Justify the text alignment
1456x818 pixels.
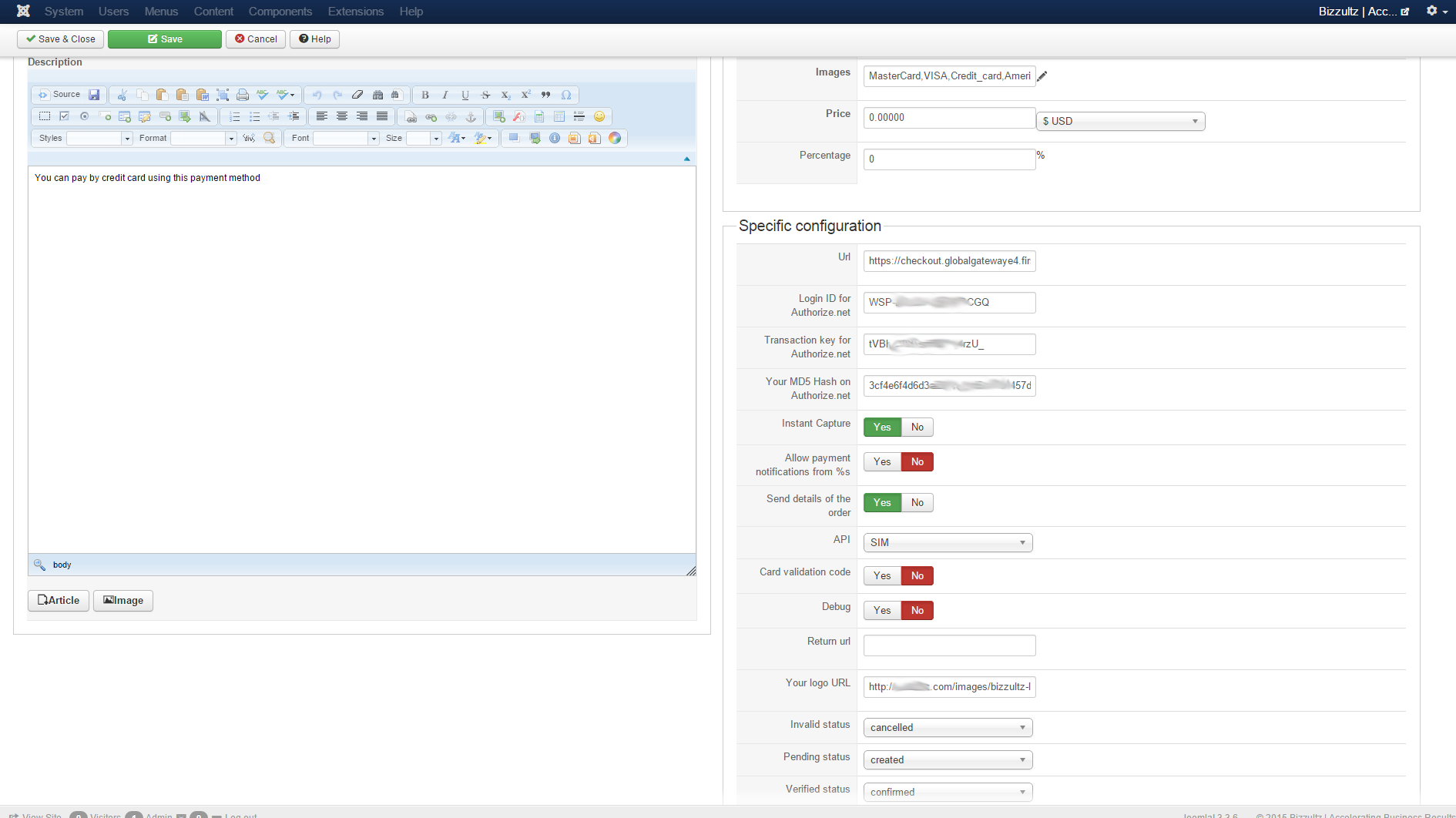(382, 116)
